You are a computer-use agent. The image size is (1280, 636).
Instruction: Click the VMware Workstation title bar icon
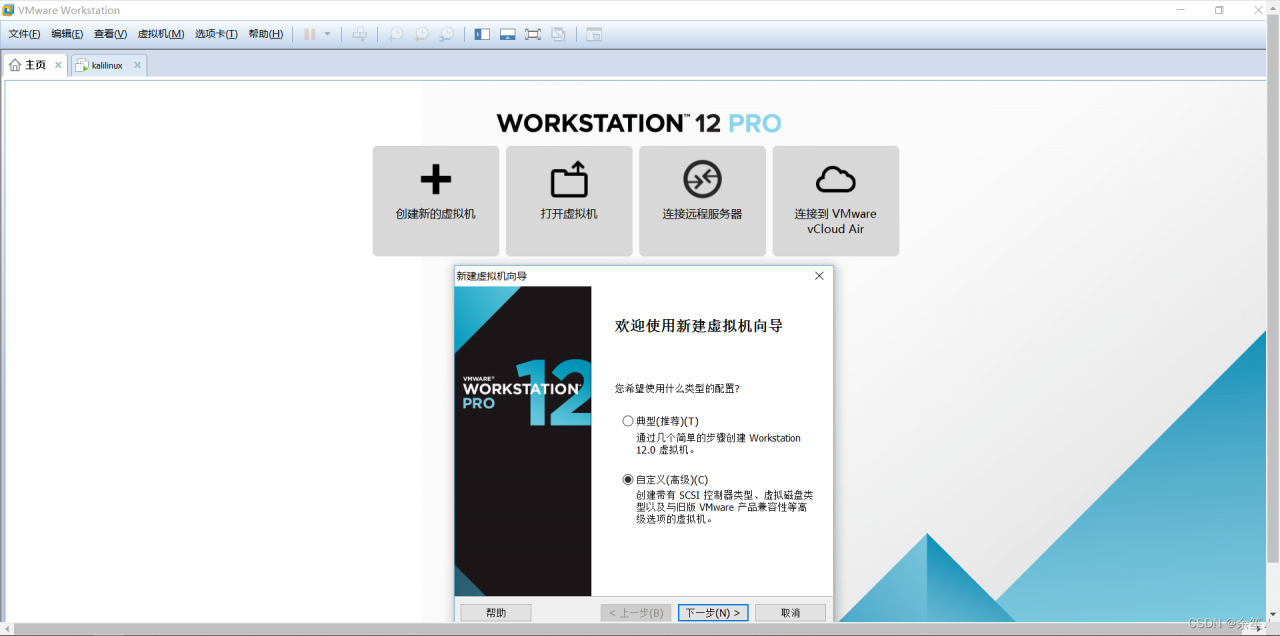pyautogui.click(x=9, y=10)
